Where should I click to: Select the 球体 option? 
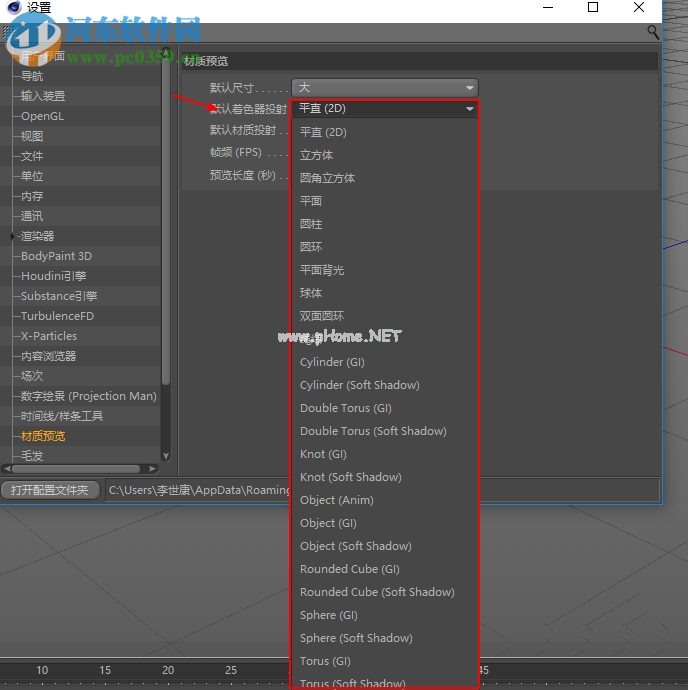tap(311, 293)
